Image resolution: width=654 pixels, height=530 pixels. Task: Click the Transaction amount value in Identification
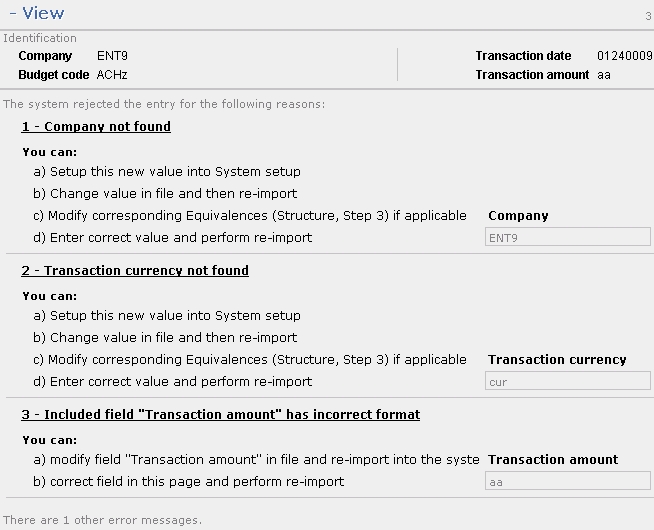click(x=604, y=75)
